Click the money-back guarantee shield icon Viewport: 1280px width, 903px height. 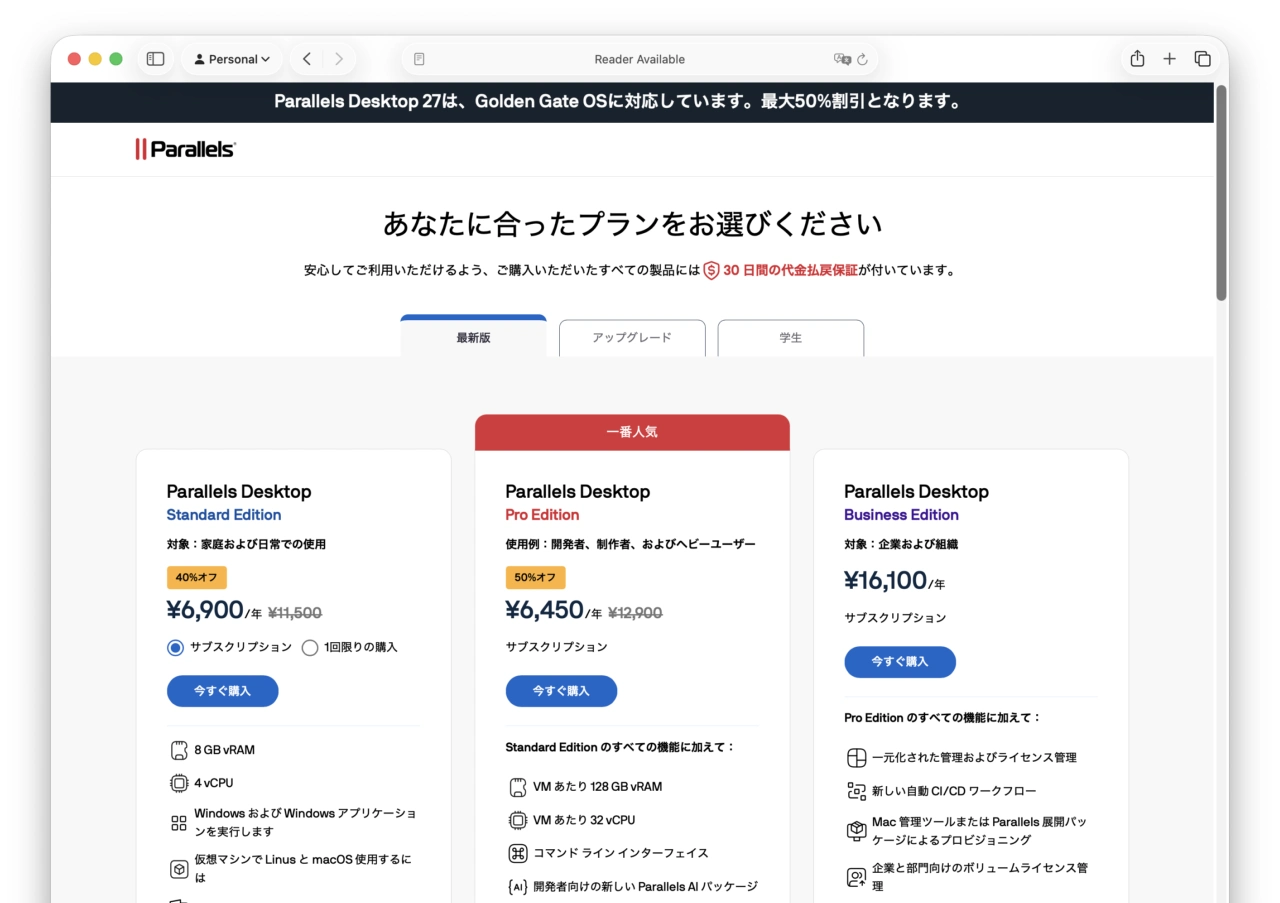click(711, 270)
